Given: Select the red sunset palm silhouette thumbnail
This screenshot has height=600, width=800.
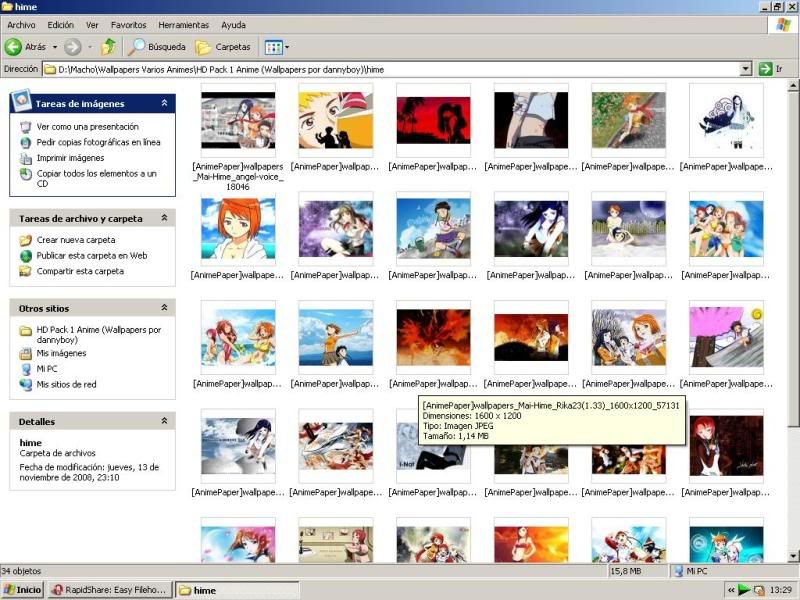Looking at the screenshot, I should tap(433, 120).
